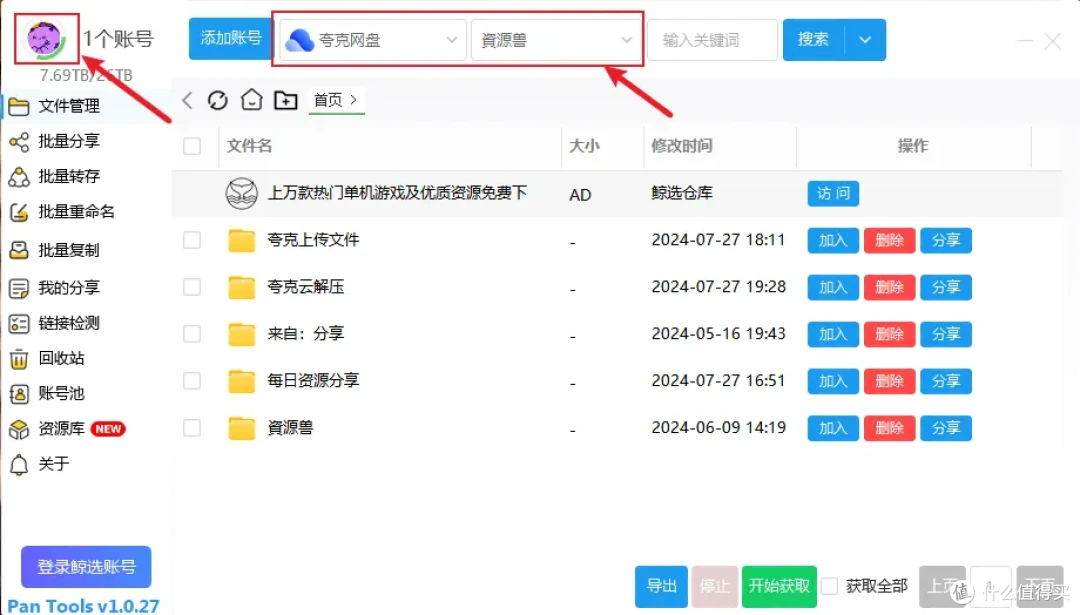Click the folder name 每日资源分享
Screen dimensions: 1080x615
tap(313, 380)
